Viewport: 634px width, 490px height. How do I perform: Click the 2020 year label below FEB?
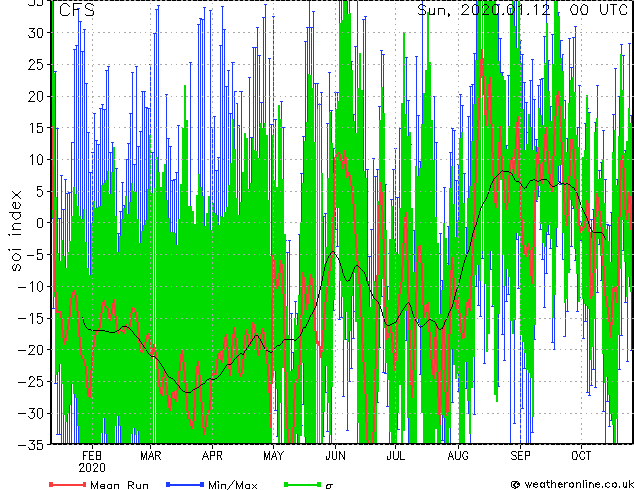(x=92, y=468)
